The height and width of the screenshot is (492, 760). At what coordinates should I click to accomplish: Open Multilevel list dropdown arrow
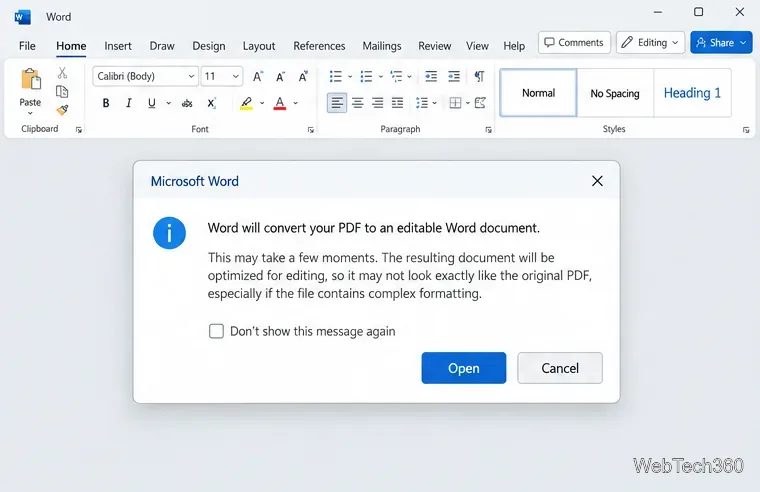[x=410, y=76]
